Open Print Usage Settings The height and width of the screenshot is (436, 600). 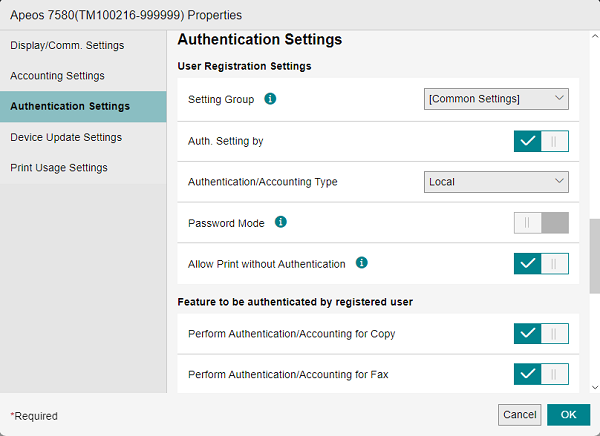pos(83,168)
